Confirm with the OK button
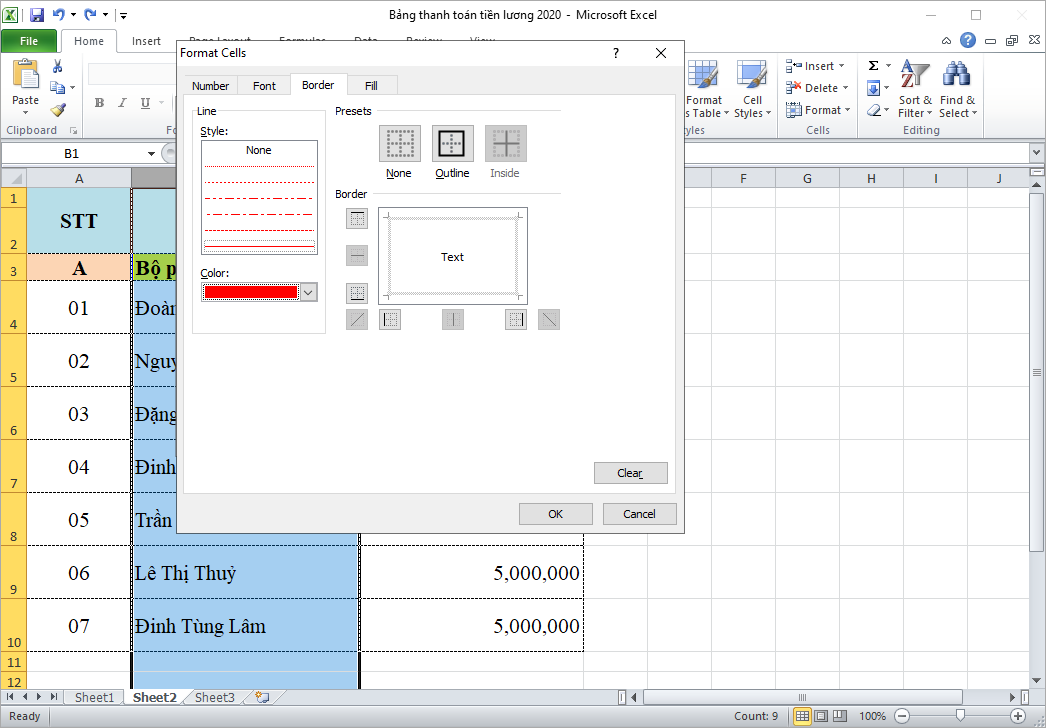1046x728 pixels. pyautogui.click(x=555, y=513)
